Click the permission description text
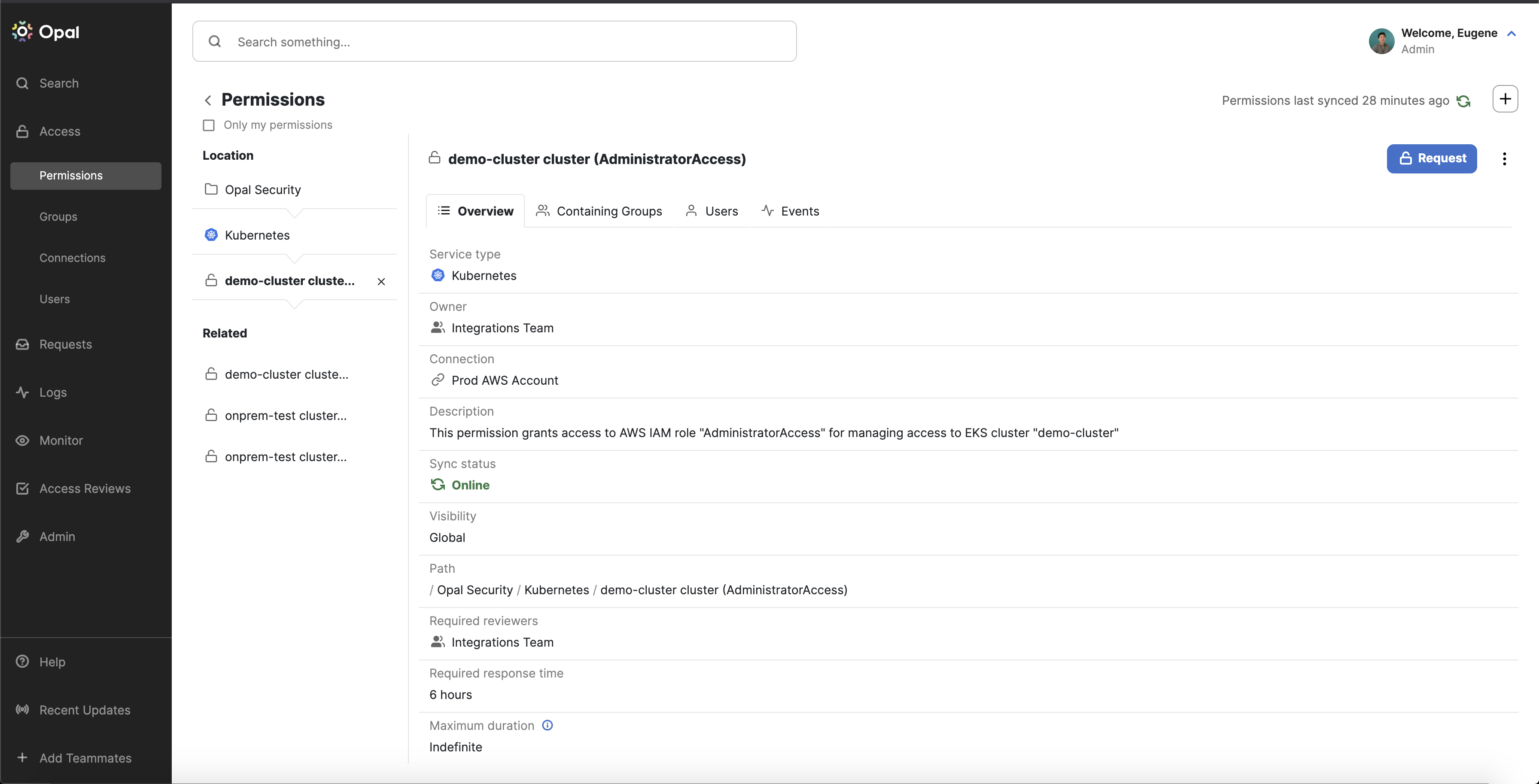The image size is (1539, 784). [x=774, y=433]
